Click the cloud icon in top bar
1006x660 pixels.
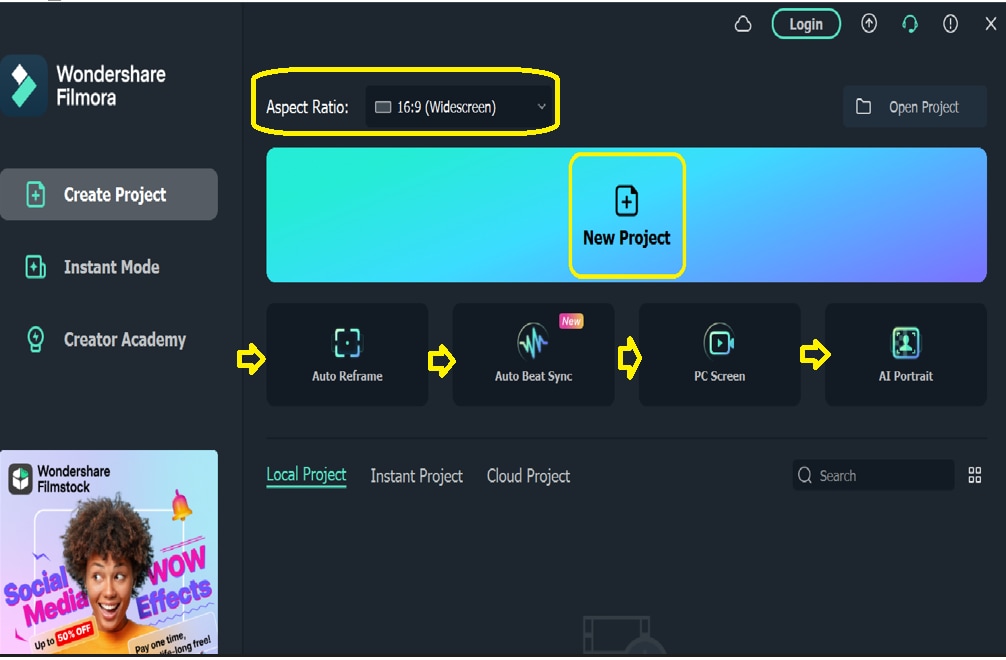(x=743, y=24)
